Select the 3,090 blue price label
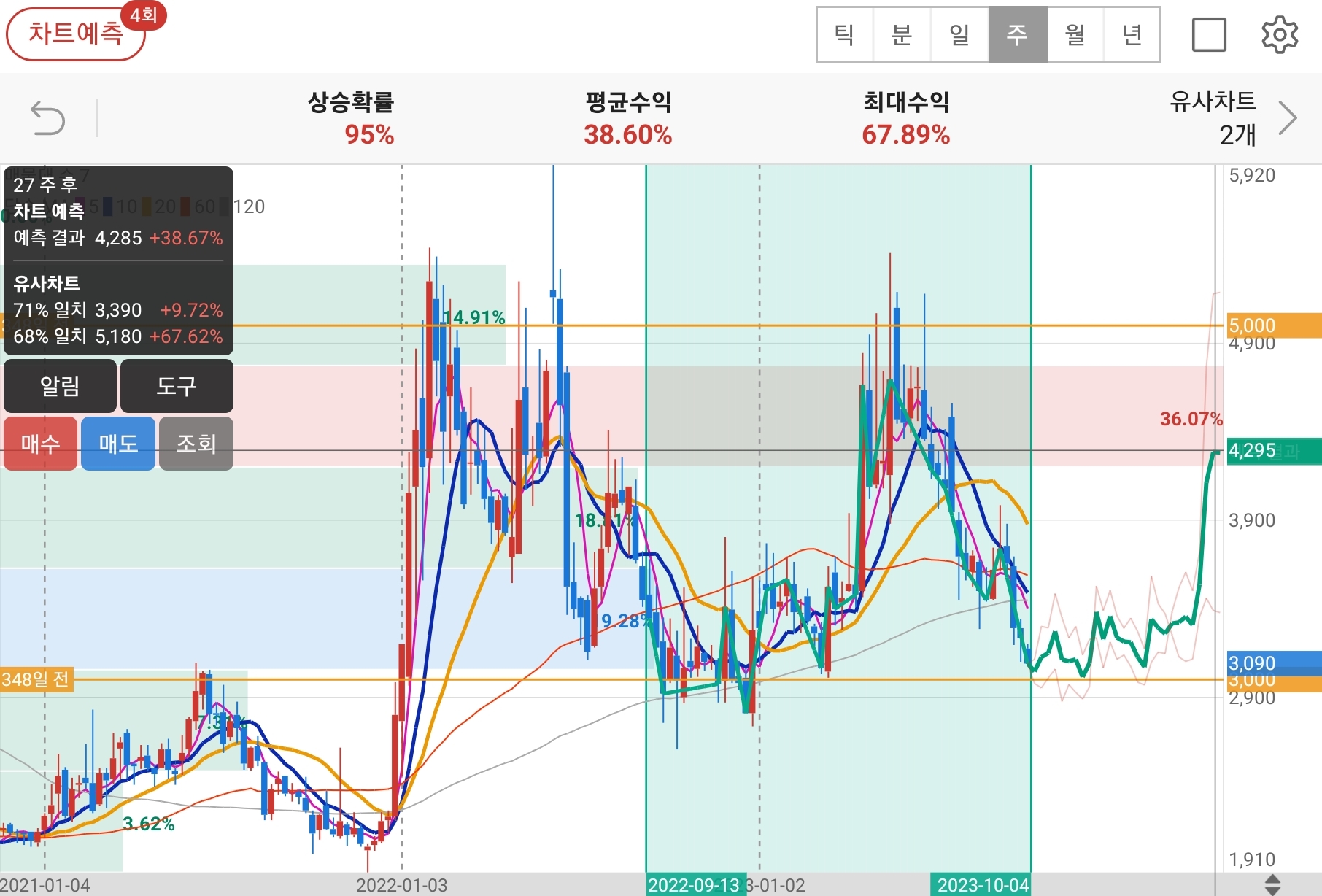Screen dimensions: 1322x896 (1274, 663)
